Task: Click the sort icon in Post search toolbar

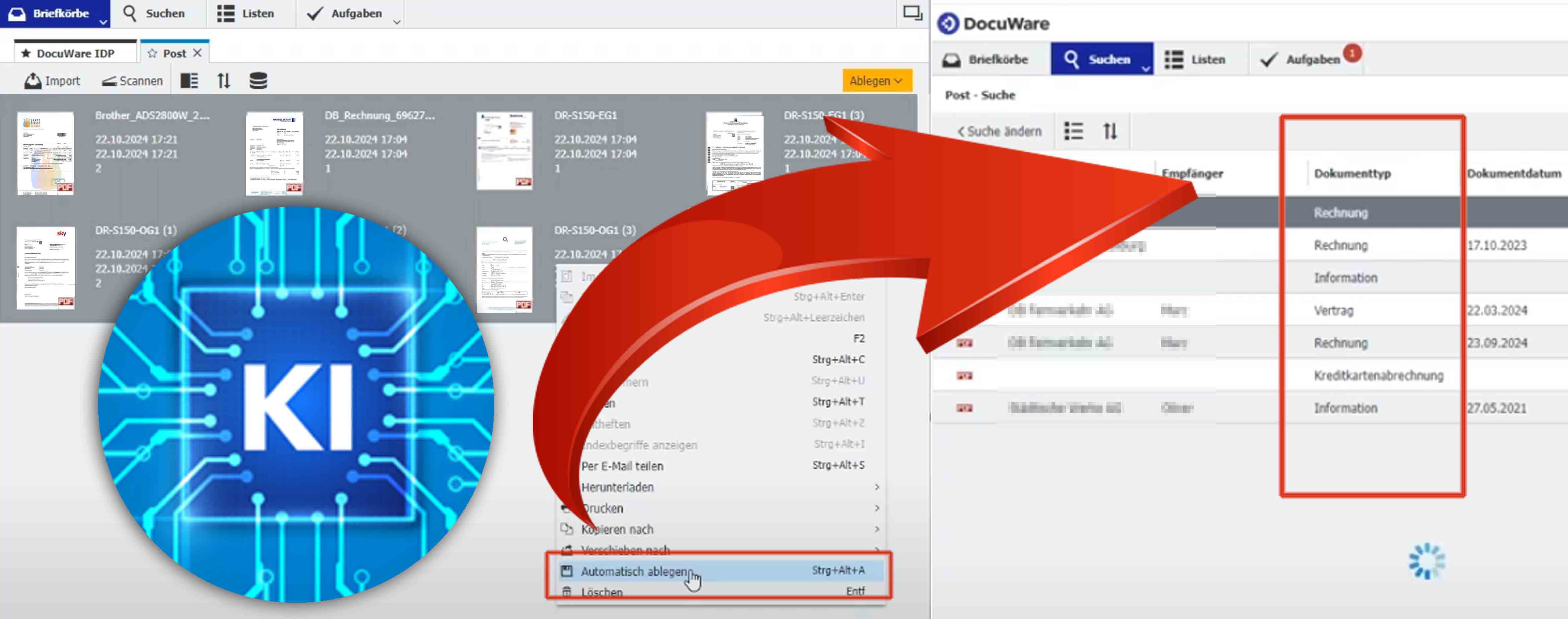Action: (x=1110, y=131)
